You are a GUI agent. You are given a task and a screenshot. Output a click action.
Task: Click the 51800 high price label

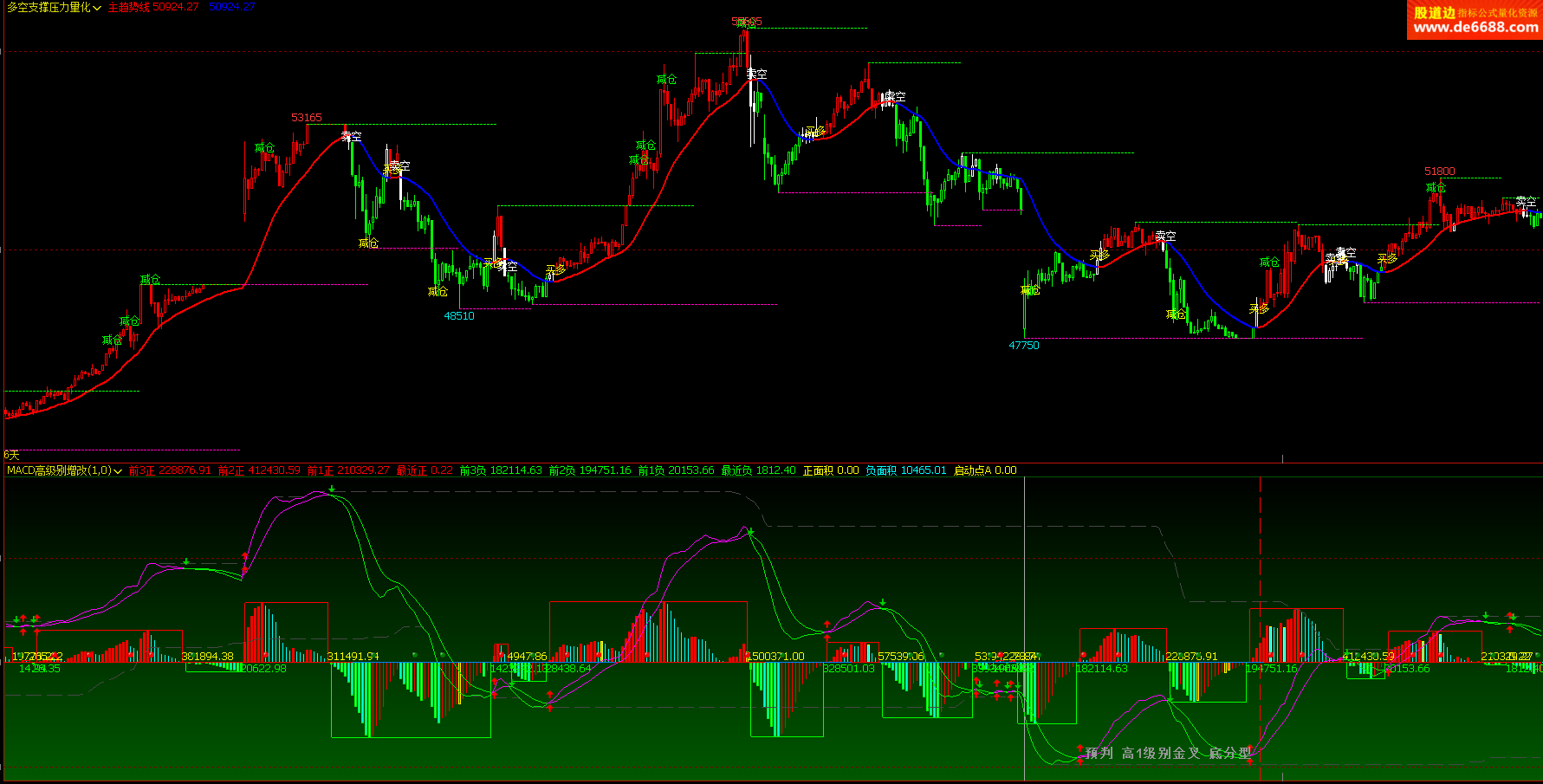click(1440, 172)
